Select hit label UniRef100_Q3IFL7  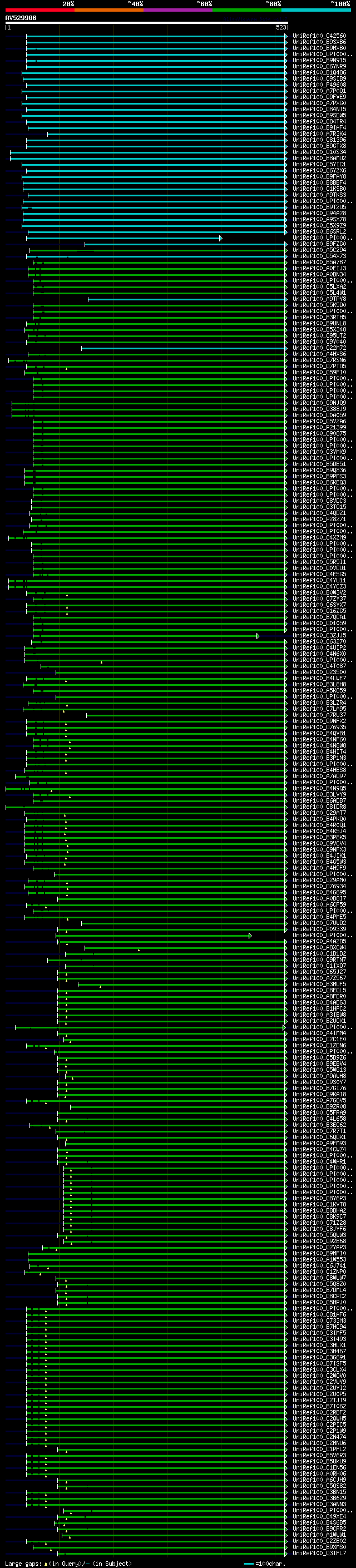point(319,1554)
